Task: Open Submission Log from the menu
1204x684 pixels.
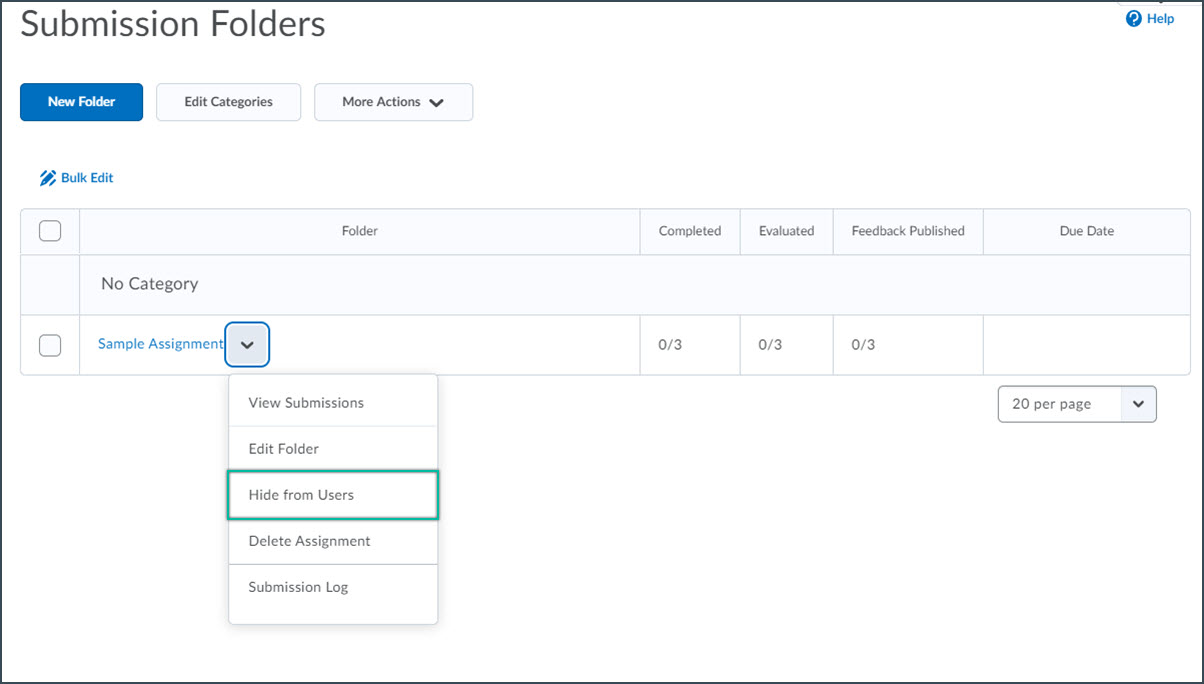Action: [298, 587]
